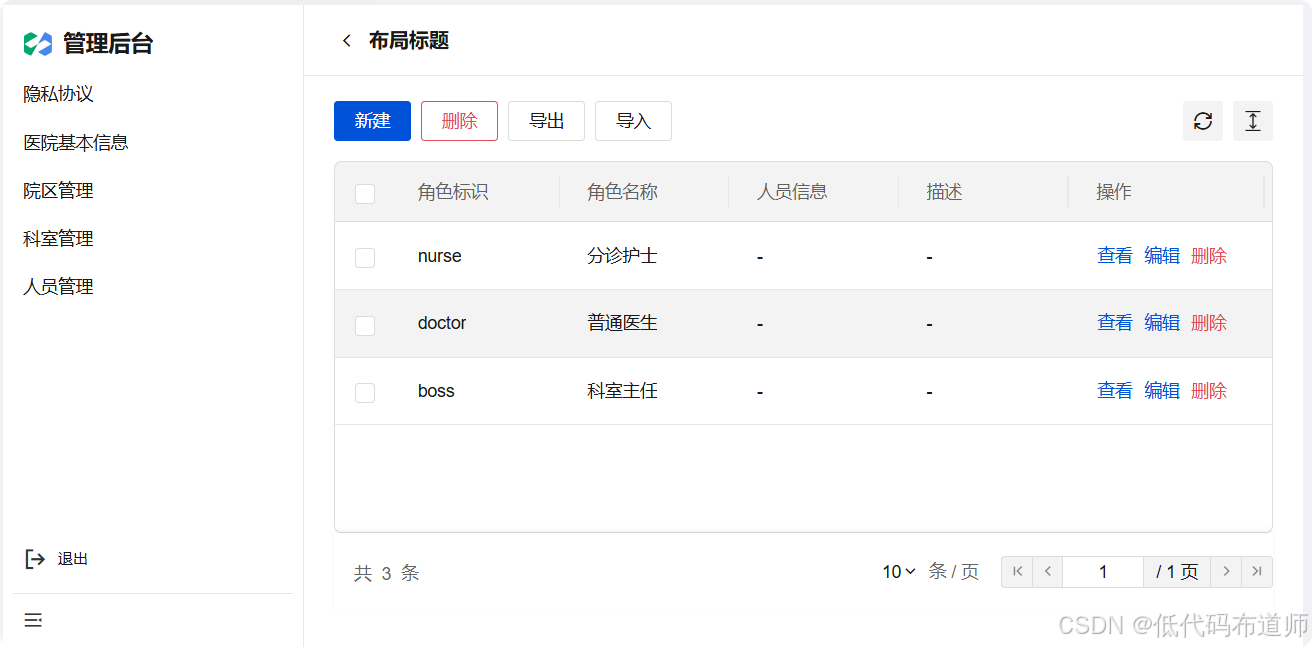
Task: Open the 10 条/页 page size dropdown
Action: pos(899,572)
